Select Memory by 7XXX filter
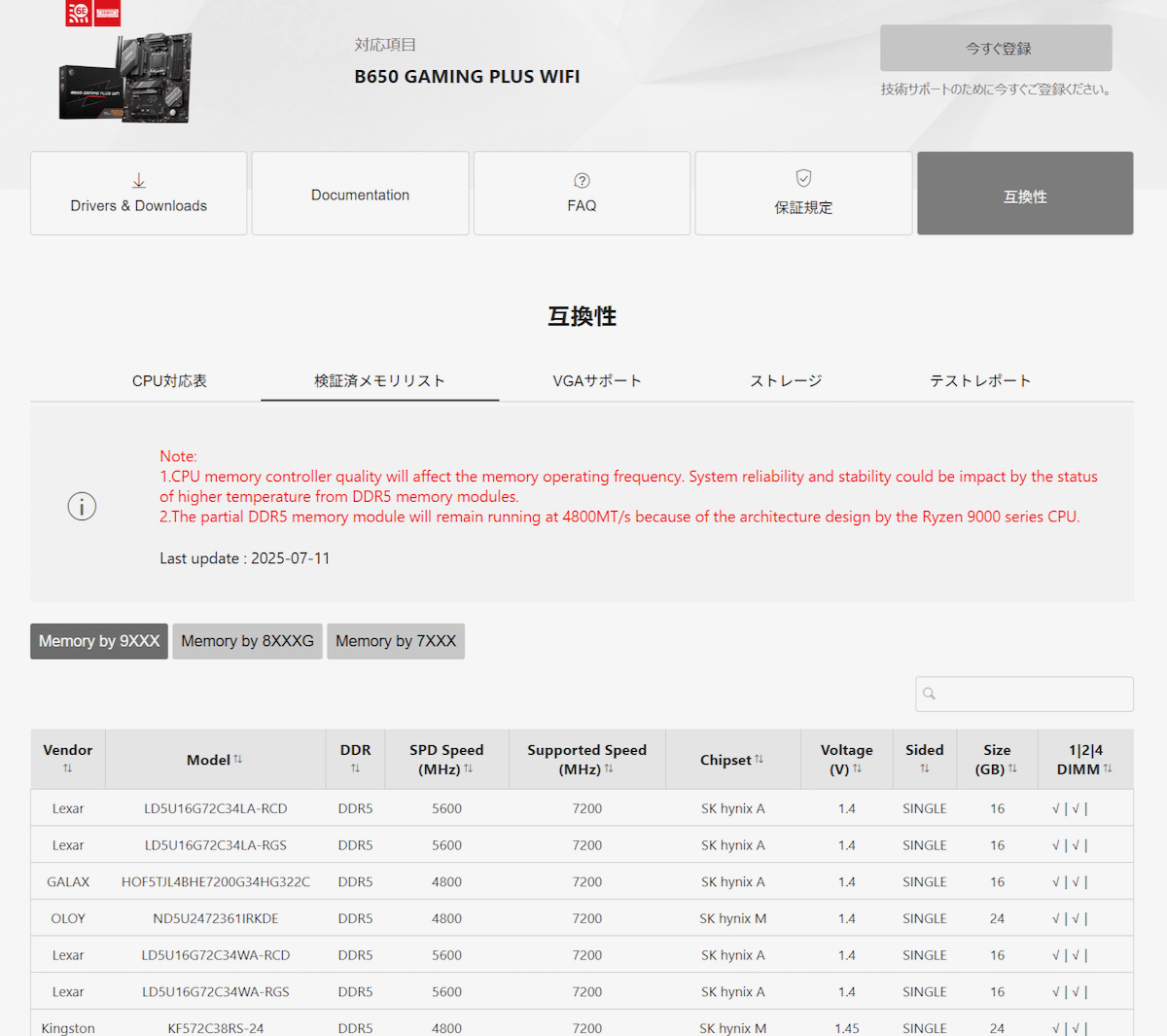Image resolution: width=1167 pixels, height=1036 pixels. [x=396, y=641]
